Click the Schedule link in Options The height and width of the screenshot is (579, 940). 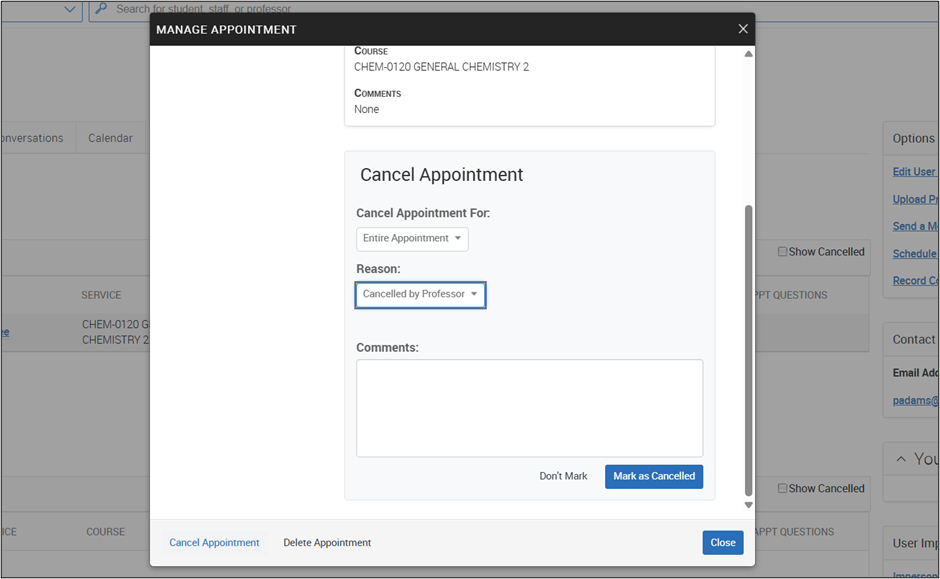(x=915, y=254)
